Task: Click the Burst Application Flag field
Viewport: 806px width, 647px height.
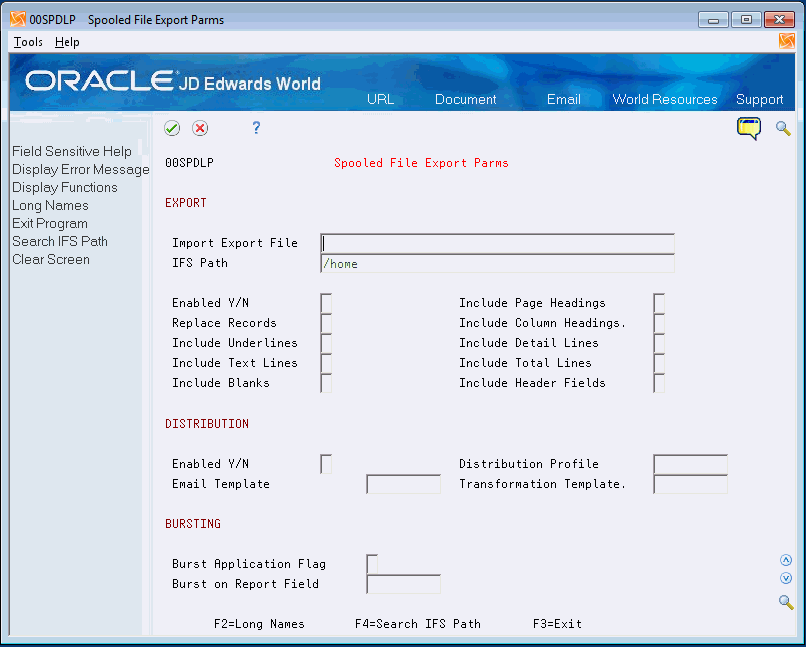Action: (x=372, y=564)
